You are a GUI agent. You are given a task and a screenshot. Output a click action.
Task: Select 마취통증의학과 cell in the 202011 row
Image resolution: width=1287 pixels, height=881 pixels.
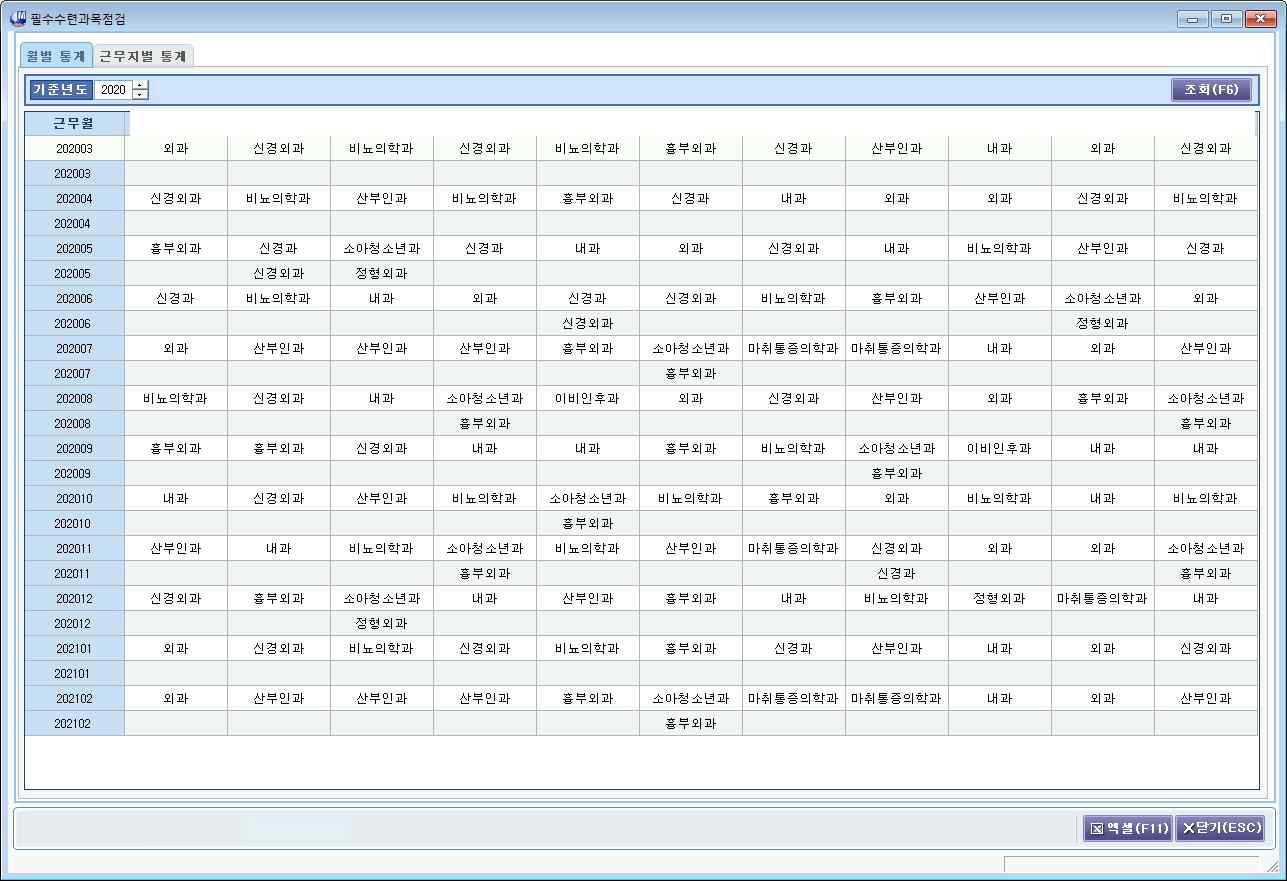pos(793,548)
